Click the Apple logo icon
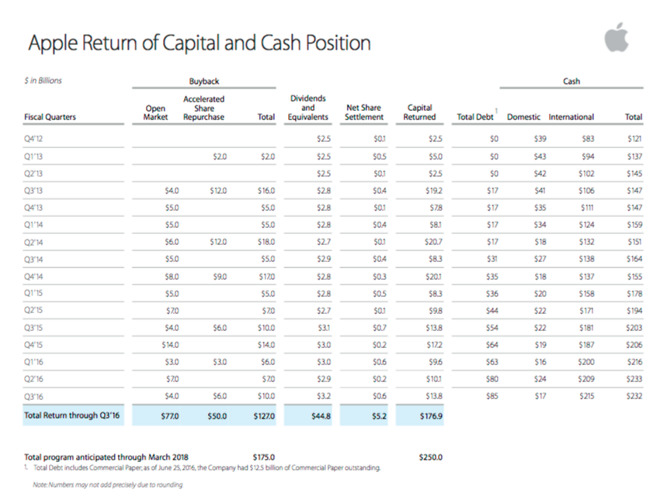 pyautogui.click(x=617, y=38)
